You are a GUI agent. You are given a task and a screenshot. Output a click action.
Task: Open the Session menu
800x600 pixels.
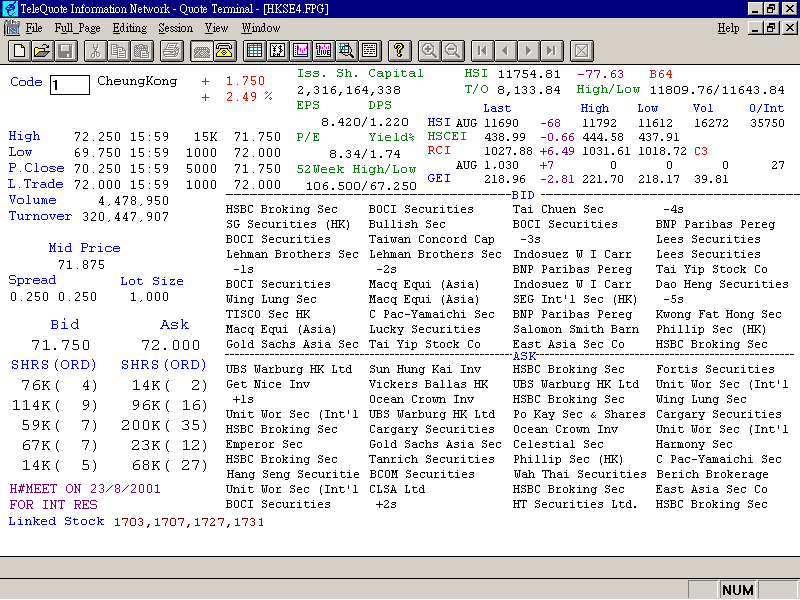(176, 28)
